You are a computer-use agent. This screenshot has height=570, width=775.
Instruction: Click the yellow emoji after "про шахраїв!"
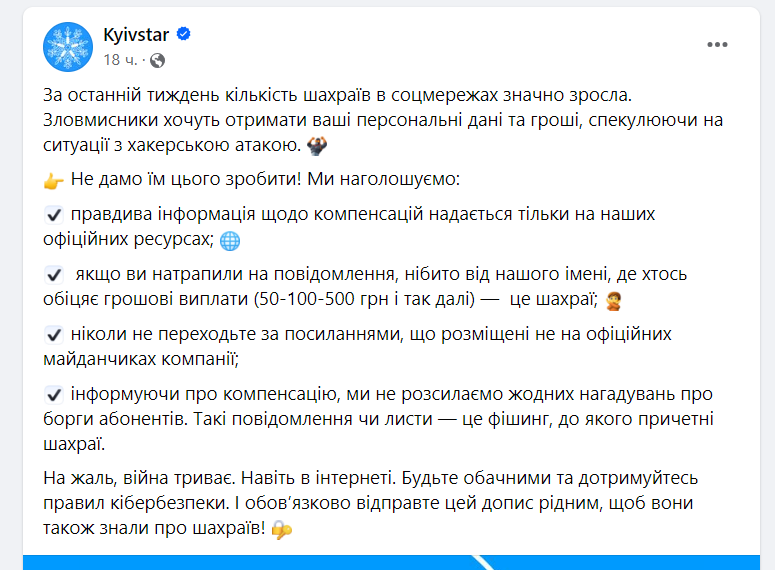tap(282, 529)
